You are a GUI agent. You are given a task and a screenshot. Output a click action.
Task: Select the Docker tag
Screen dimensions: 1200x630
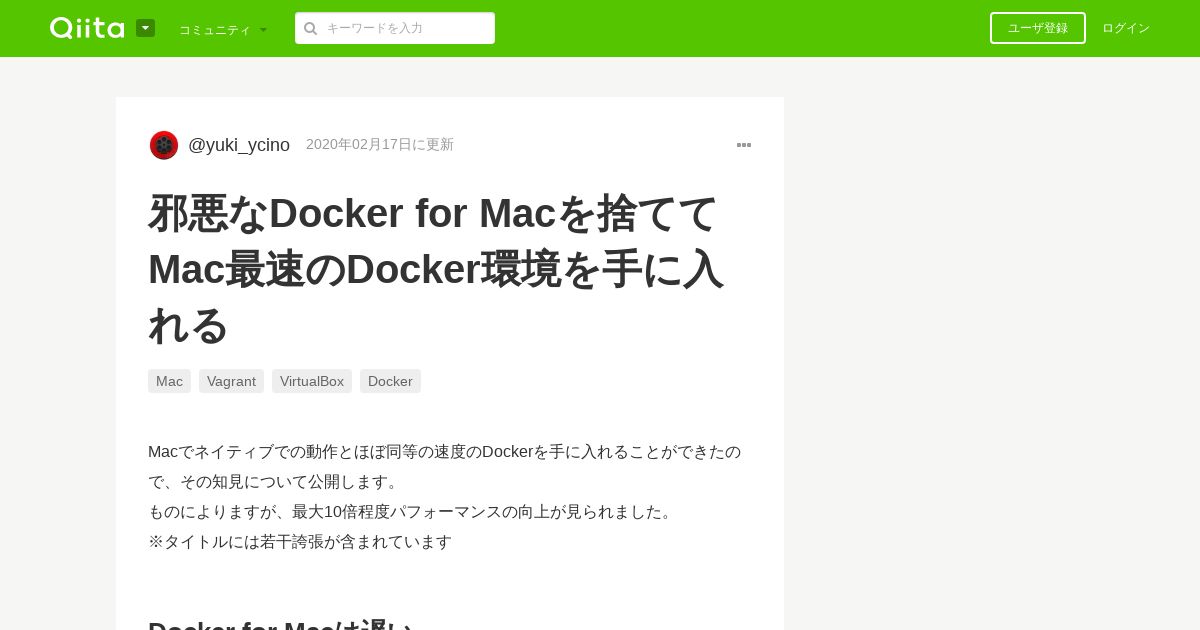(x=390, y=381)
